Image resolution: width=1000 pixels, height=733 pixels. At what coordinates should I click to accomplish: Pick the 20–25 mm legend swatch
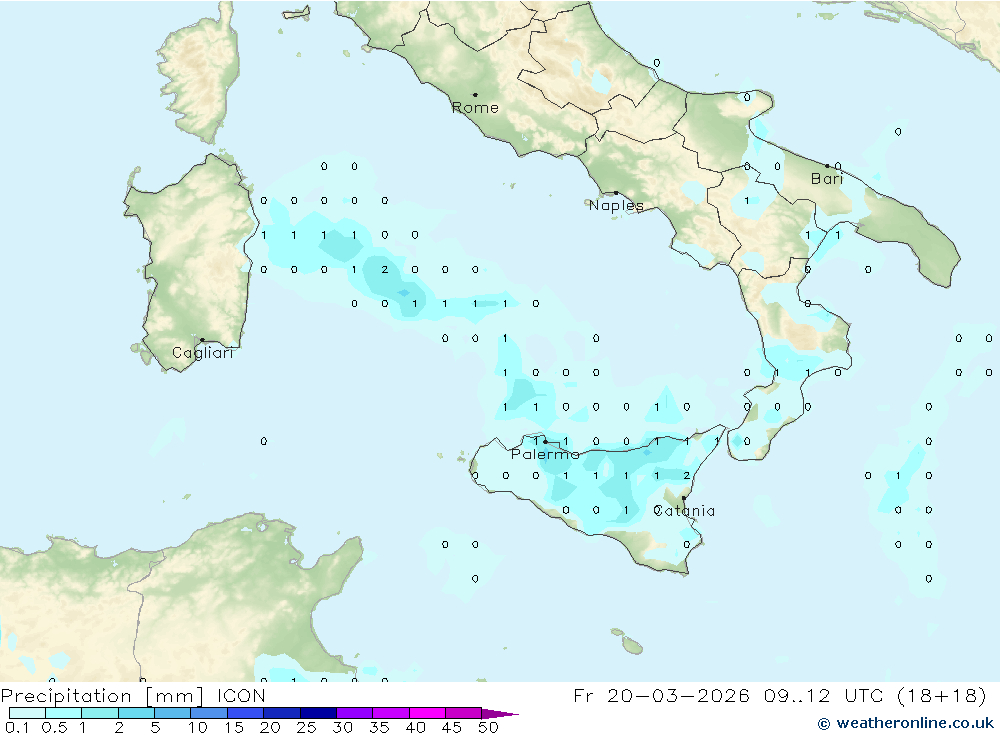(282, 713)
